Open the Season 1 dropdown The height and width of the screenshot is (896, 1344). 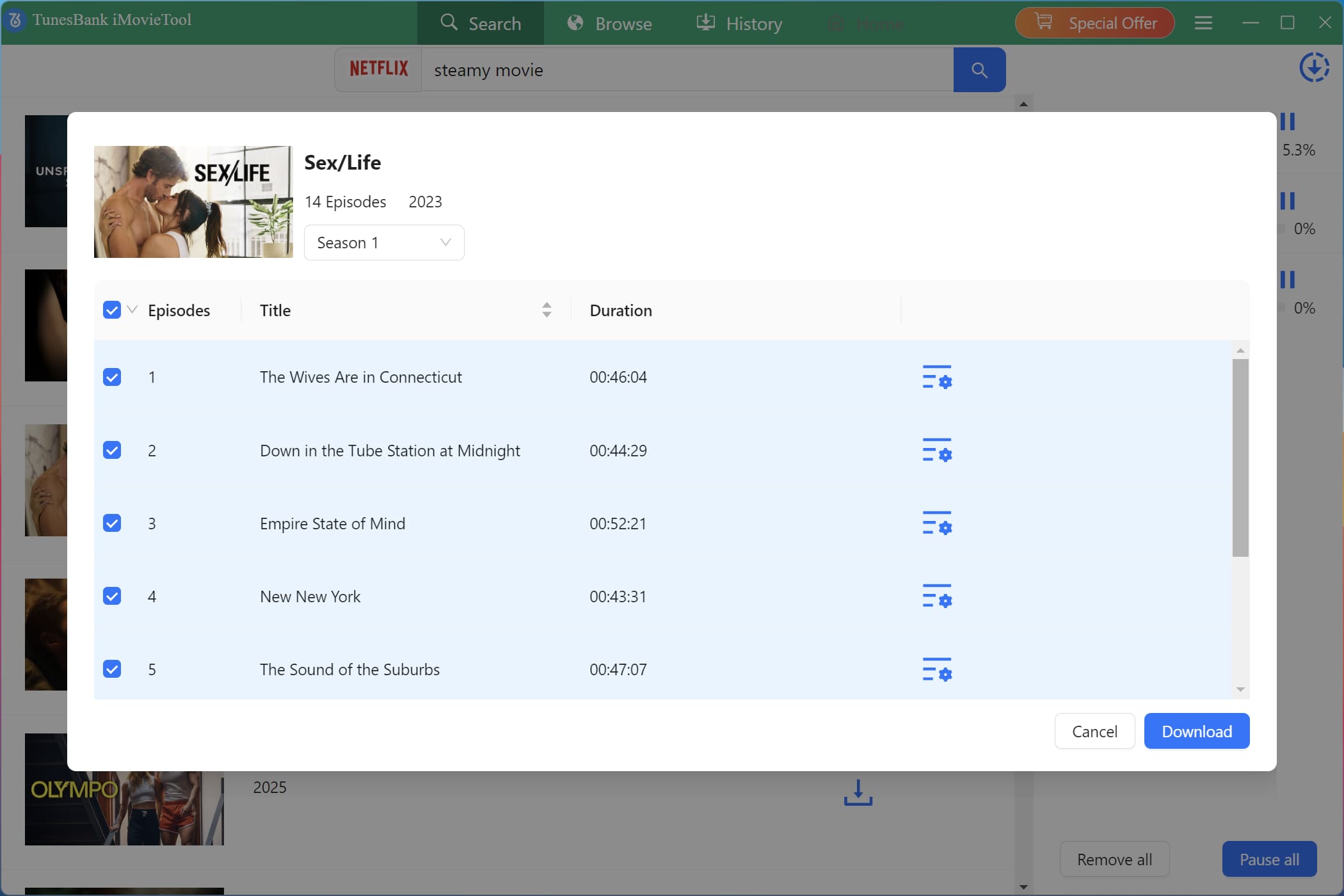[383, 243]
